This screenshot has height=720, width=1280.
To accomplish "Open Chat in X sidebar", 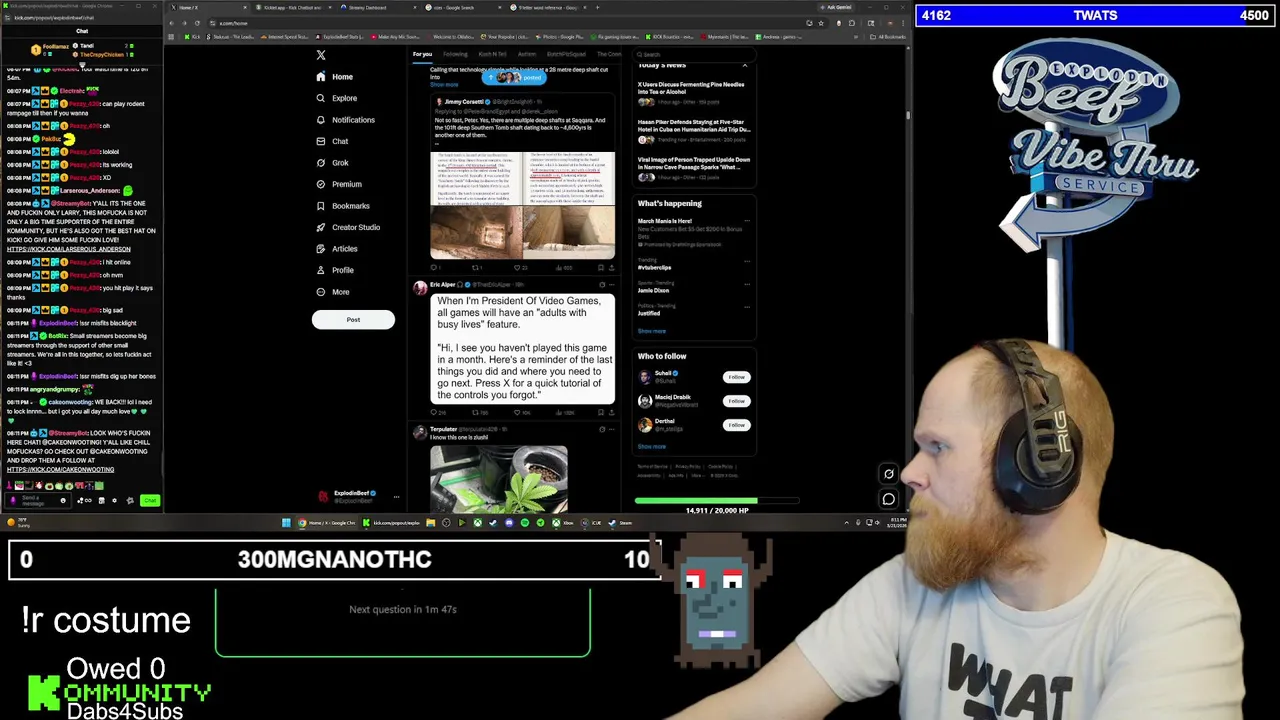I will pos(332,141).
